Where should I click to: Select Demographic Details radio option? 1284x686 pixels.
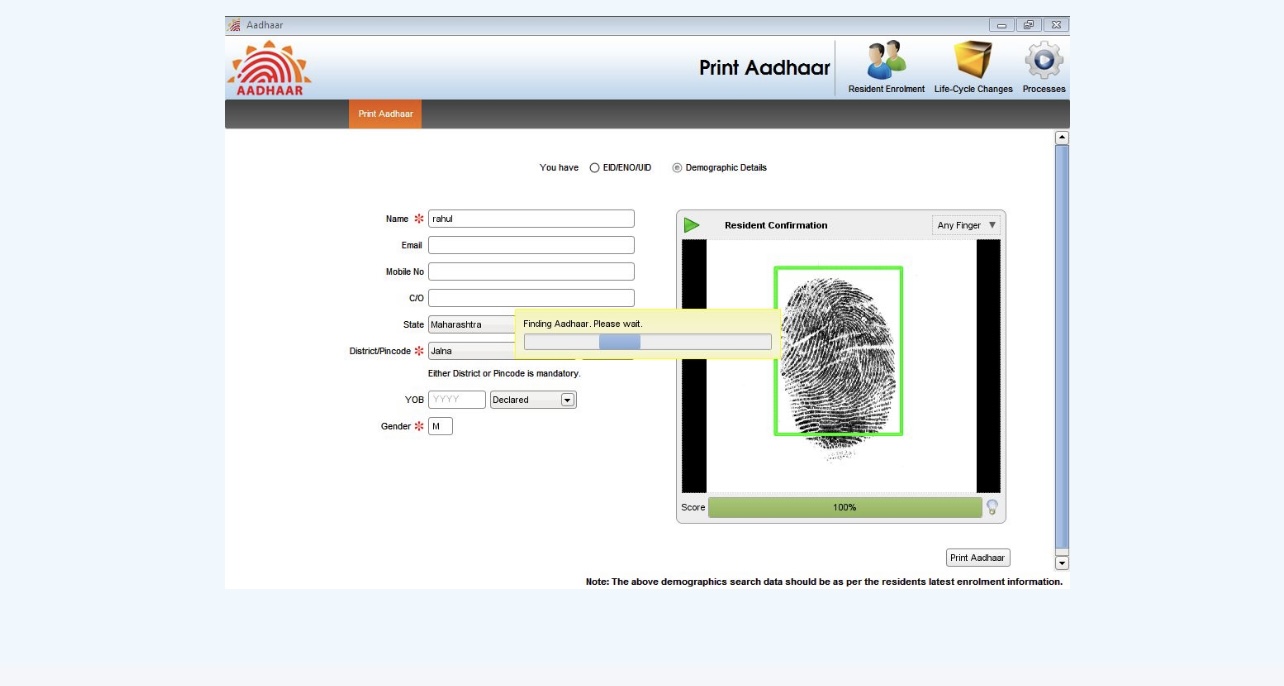[677, 168]
